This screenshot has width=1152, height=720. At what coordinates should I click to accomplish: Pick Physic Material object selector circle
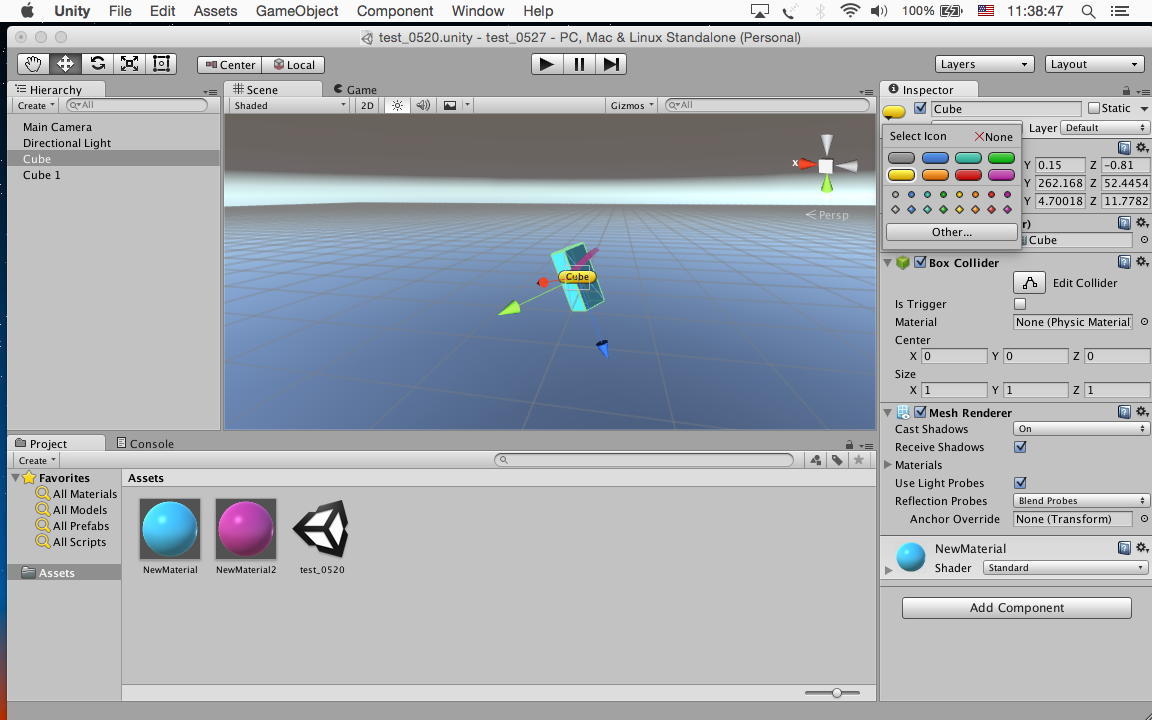coord(1144,322)
